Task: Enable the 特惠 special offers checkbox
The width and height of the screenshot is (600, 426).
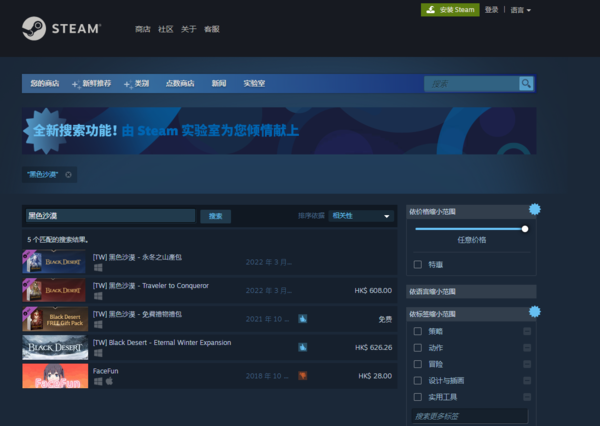Action: pos(418,264)
